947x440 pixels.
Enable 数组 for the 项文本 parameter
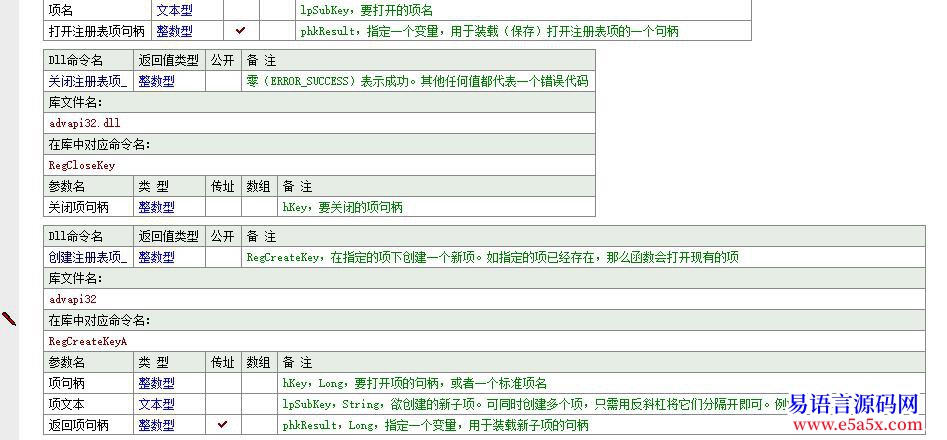tap(260, 404)
